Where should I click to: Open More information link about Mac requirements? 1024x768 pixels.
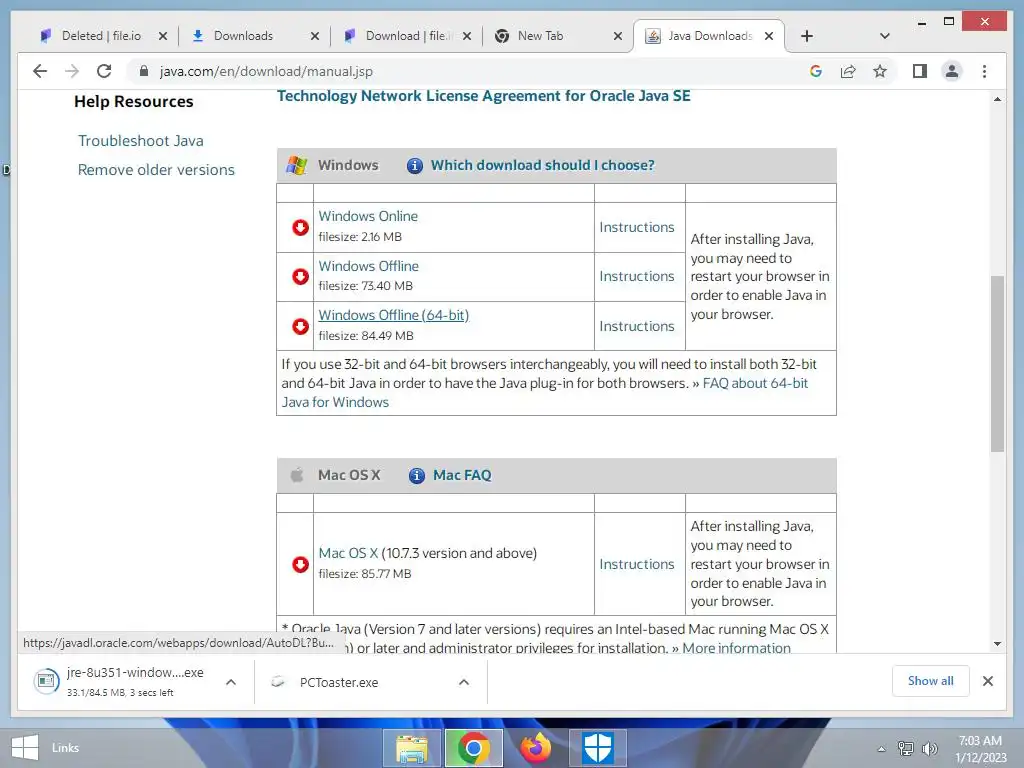pyautogui.click(x=736, y=648)
